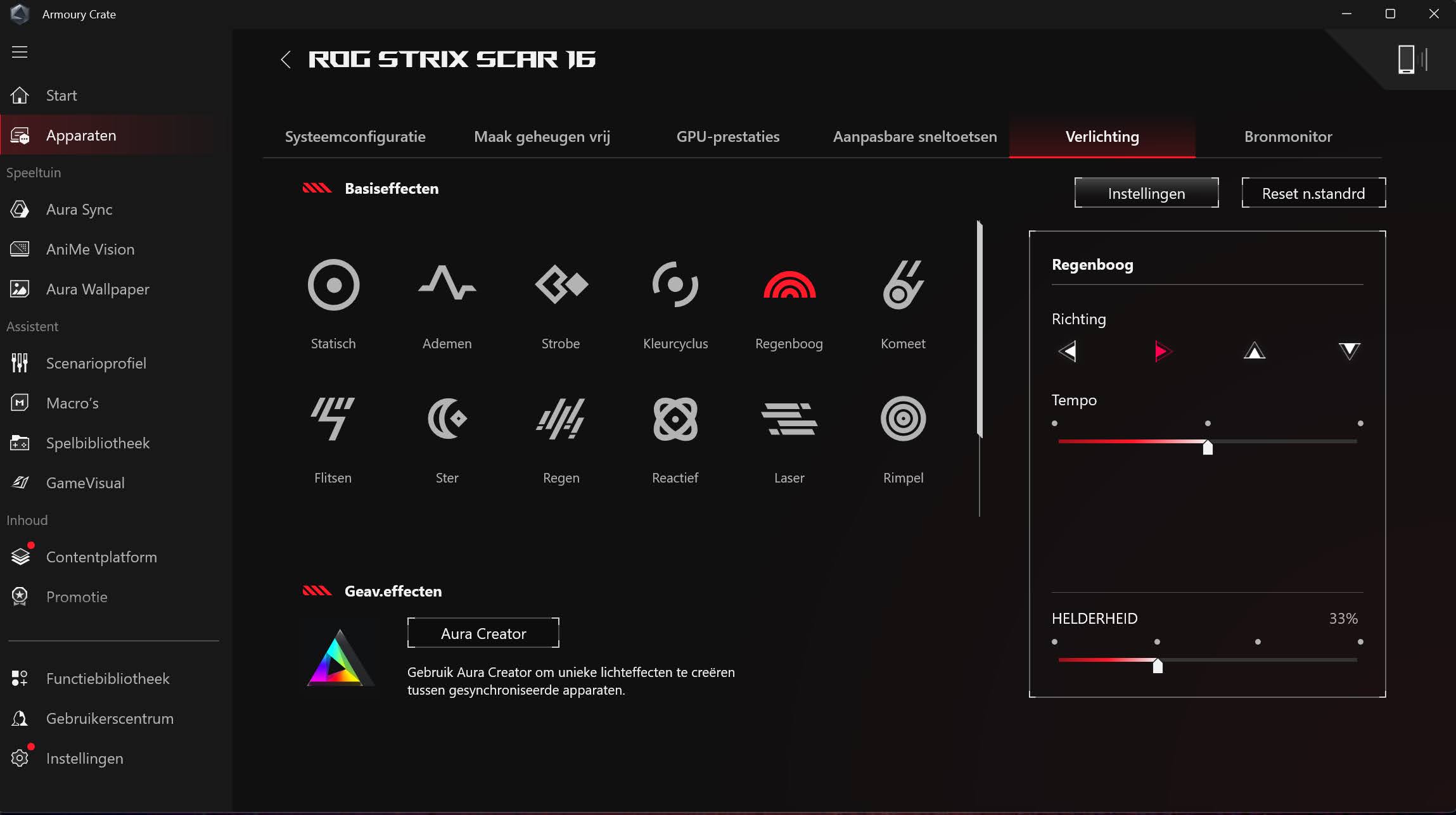
Task: Set rainbow direction to up arrow
Action: coord(1255,350)
